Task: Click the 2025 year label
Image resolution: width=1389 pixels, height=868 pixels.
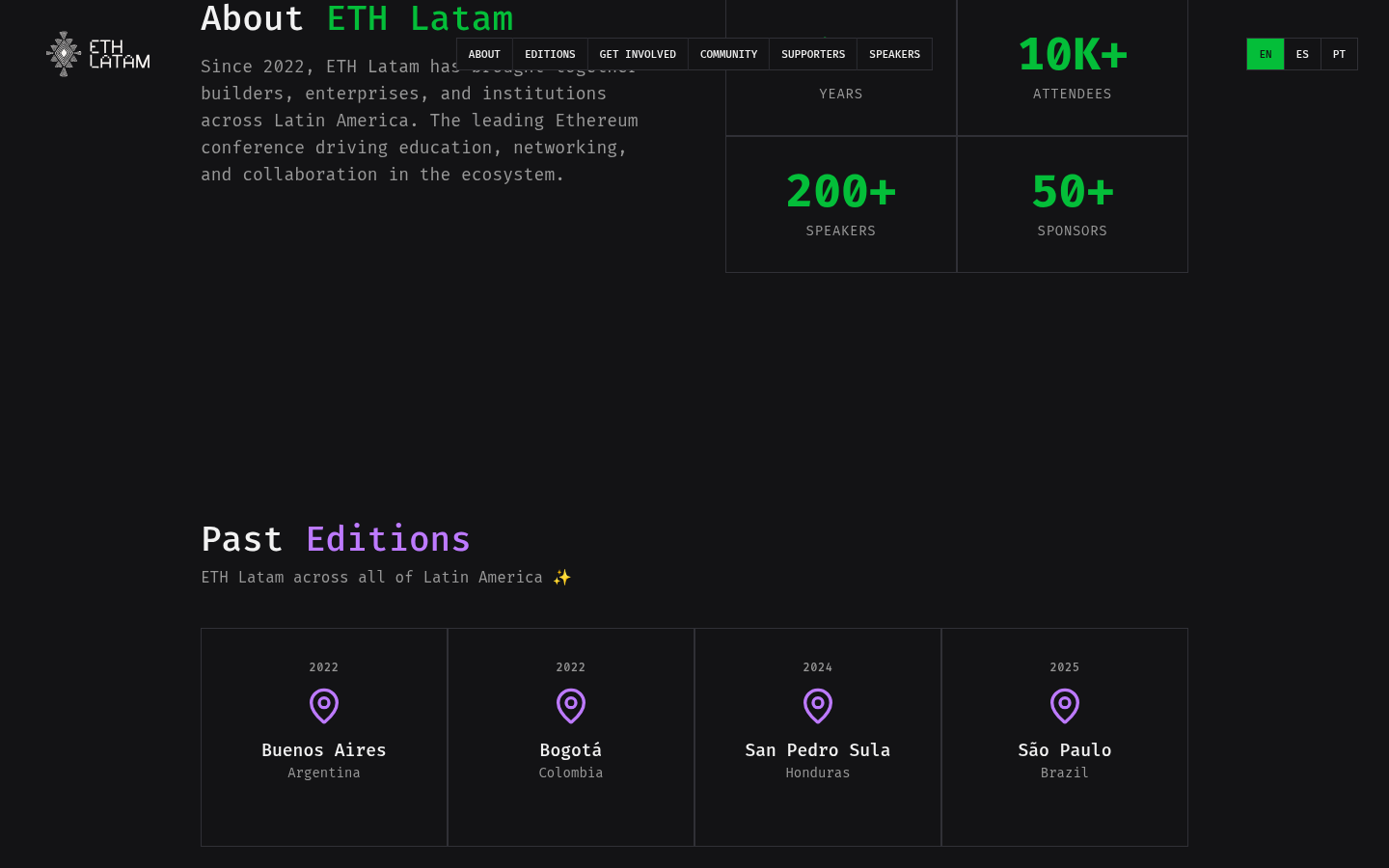Action: tap(1065, 667)
